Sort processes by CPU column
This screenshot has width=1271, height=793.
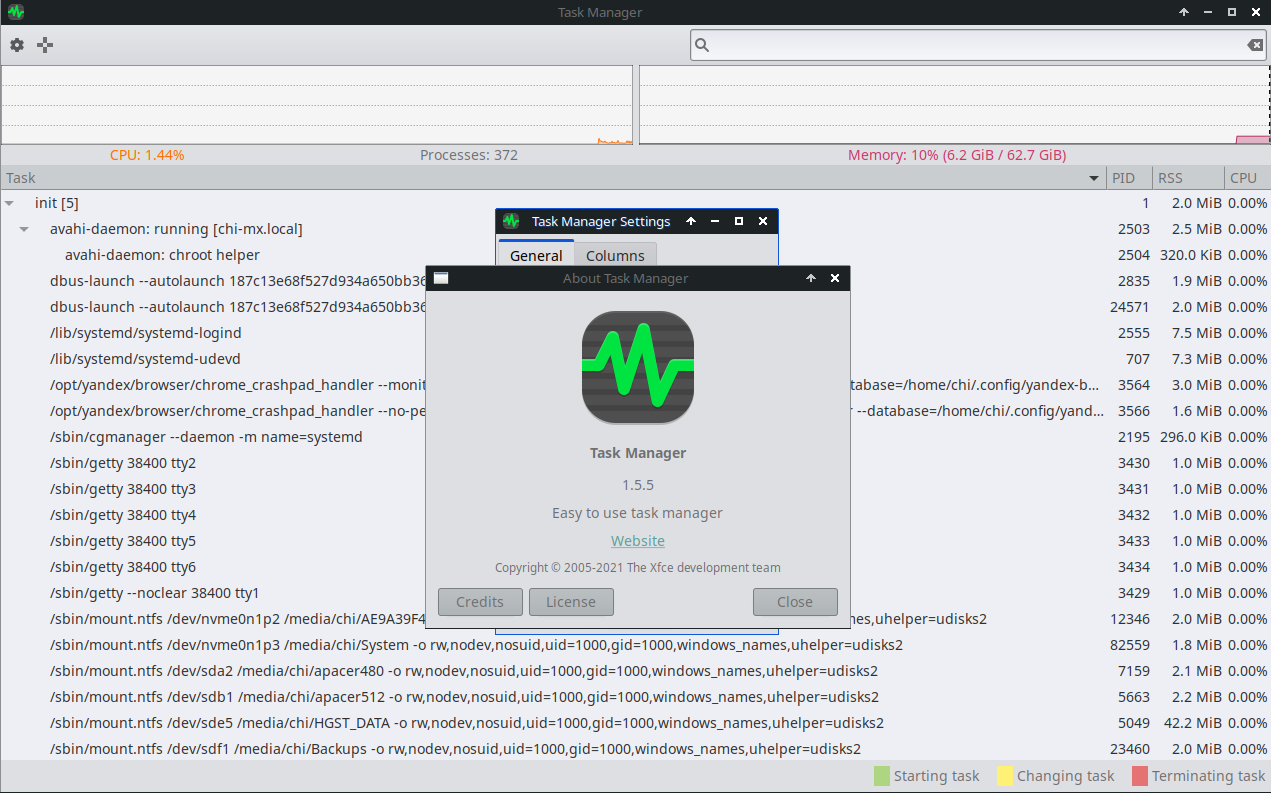pos(1247,178)
